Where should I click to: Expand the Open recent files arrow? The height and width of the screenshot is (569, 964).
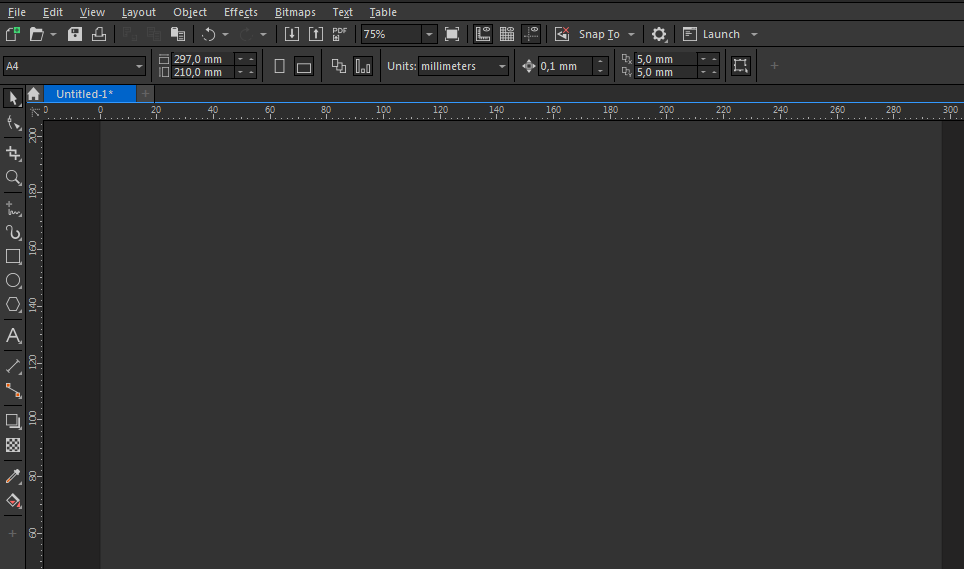tap(53, 34)
